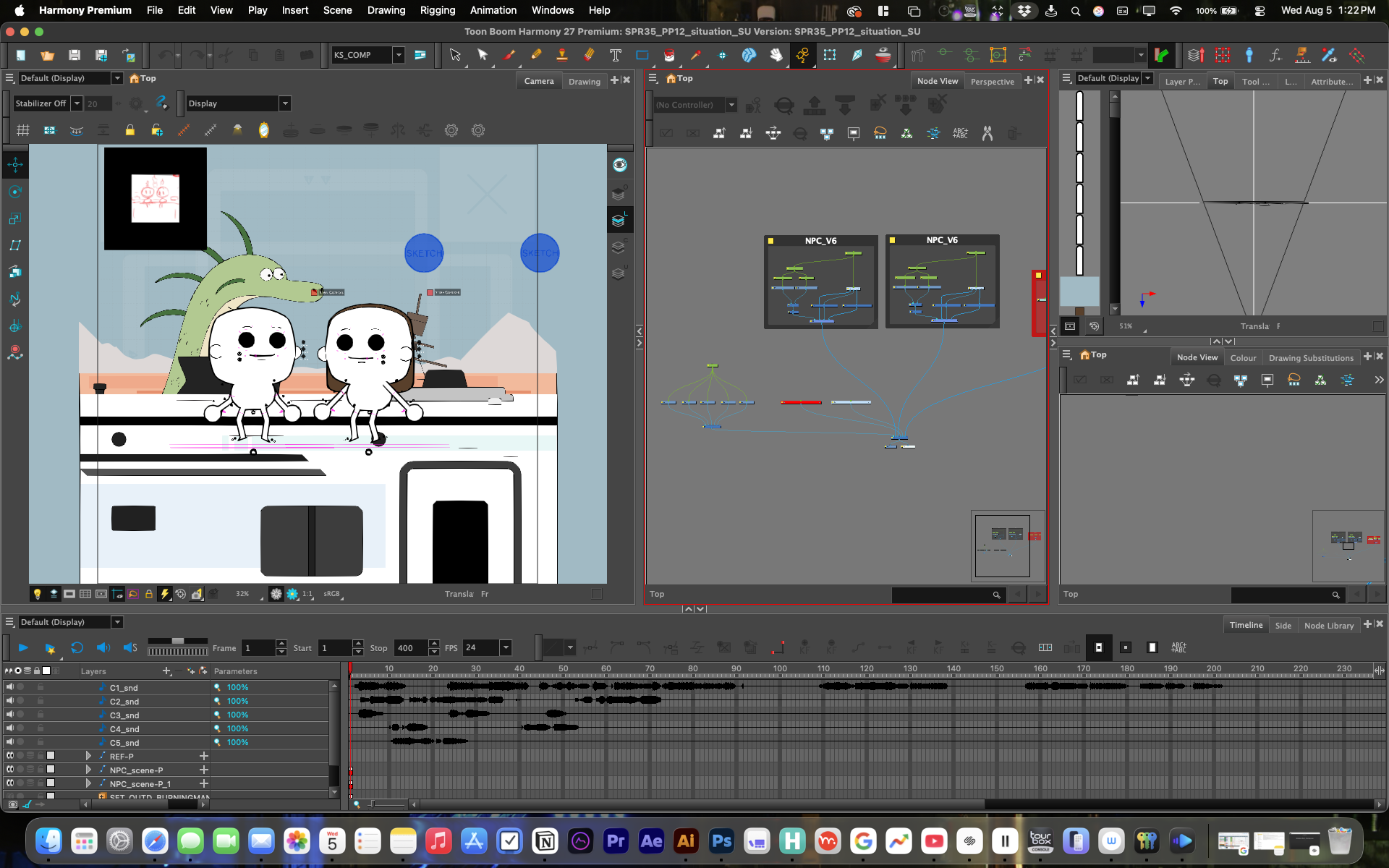
Task: Toggle visibility of NPC_scene-P layer
Action: click(x=10, y=769)
